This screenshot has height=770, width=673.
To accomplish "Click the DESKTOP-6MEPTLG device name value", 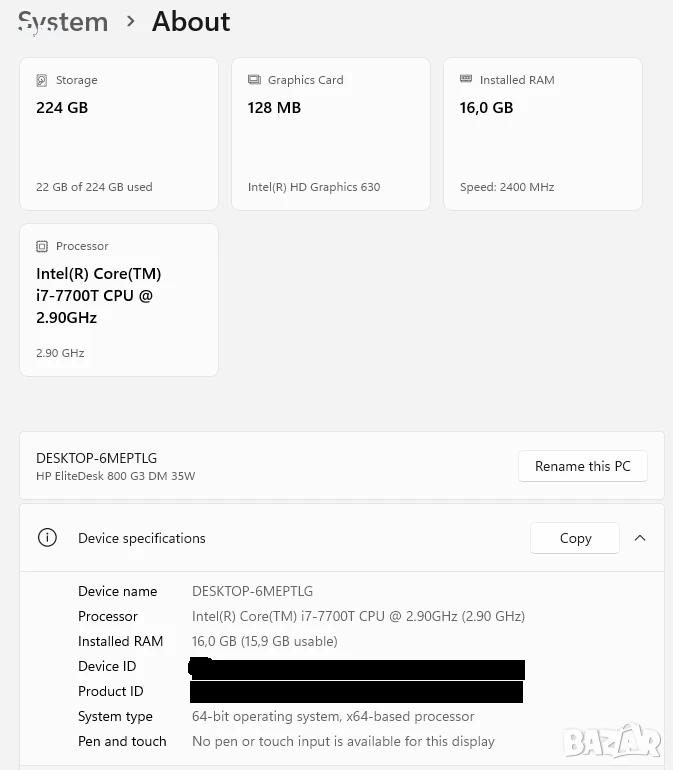I will point(252,591).
